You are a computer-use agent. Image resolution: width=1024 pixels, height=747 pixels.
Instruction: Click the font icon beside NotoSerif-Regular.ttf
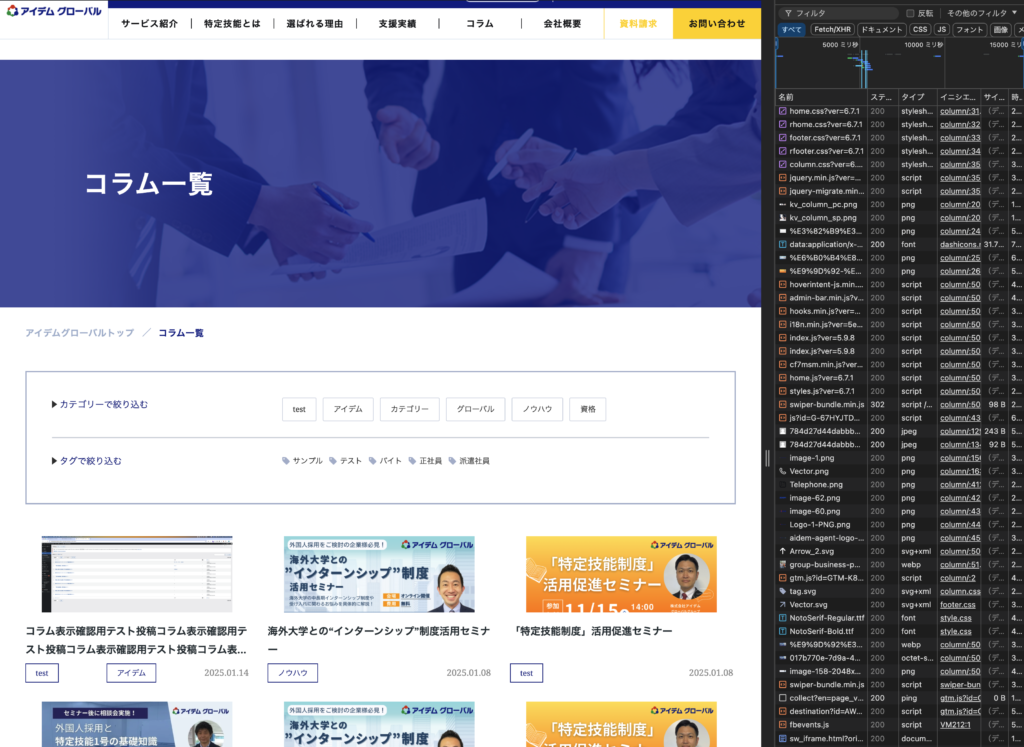(x=782, y=618)
